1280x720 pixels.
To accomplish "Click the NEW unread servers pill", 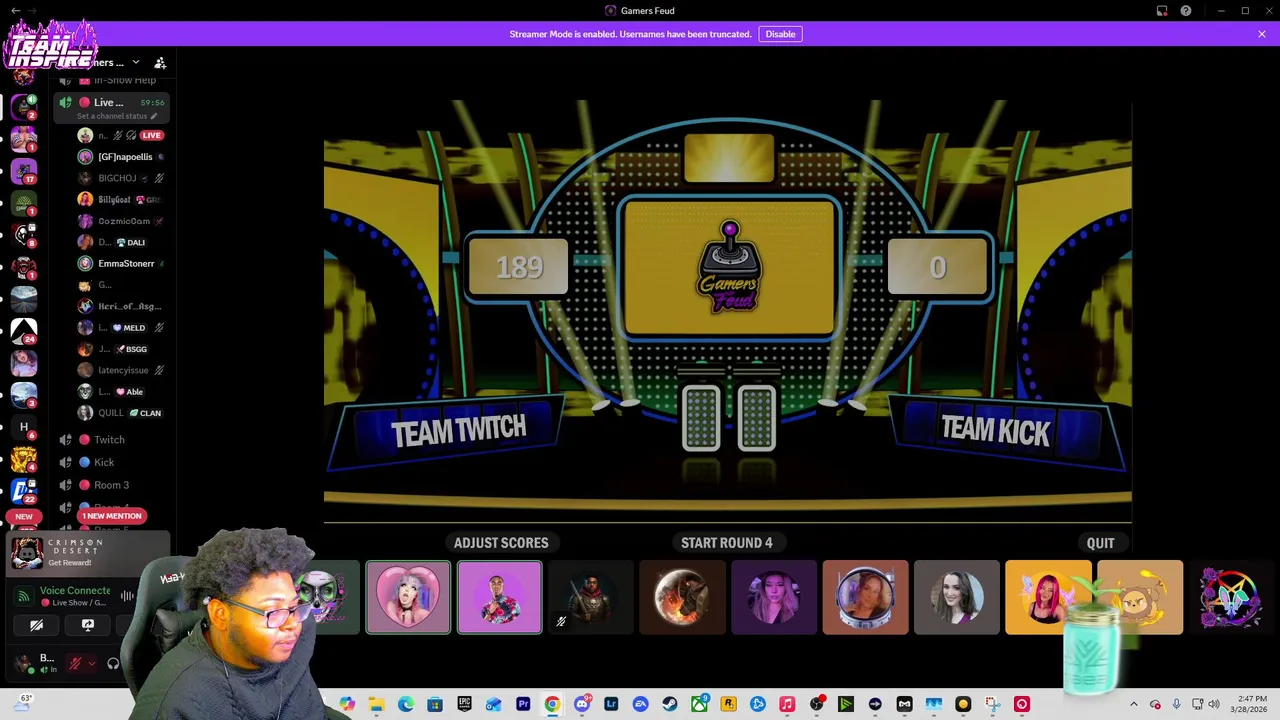I will tap(24, 517).
